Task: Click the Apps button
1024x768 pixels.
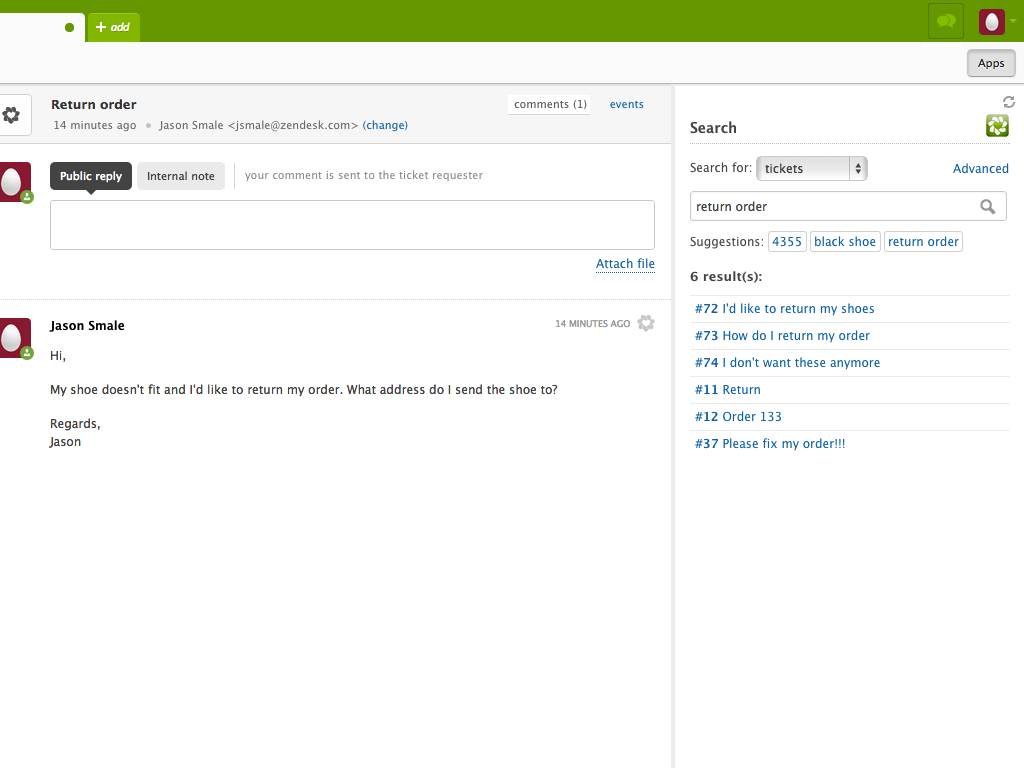Action: click(x=991, y=62)
